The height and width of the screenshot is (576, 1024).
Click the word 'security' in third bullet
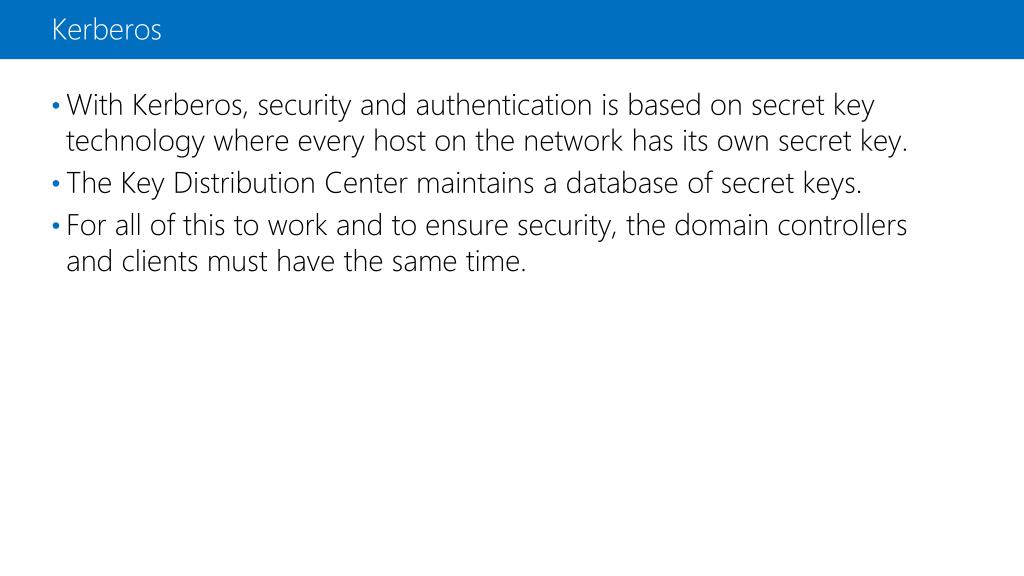(x=567, y=227)
